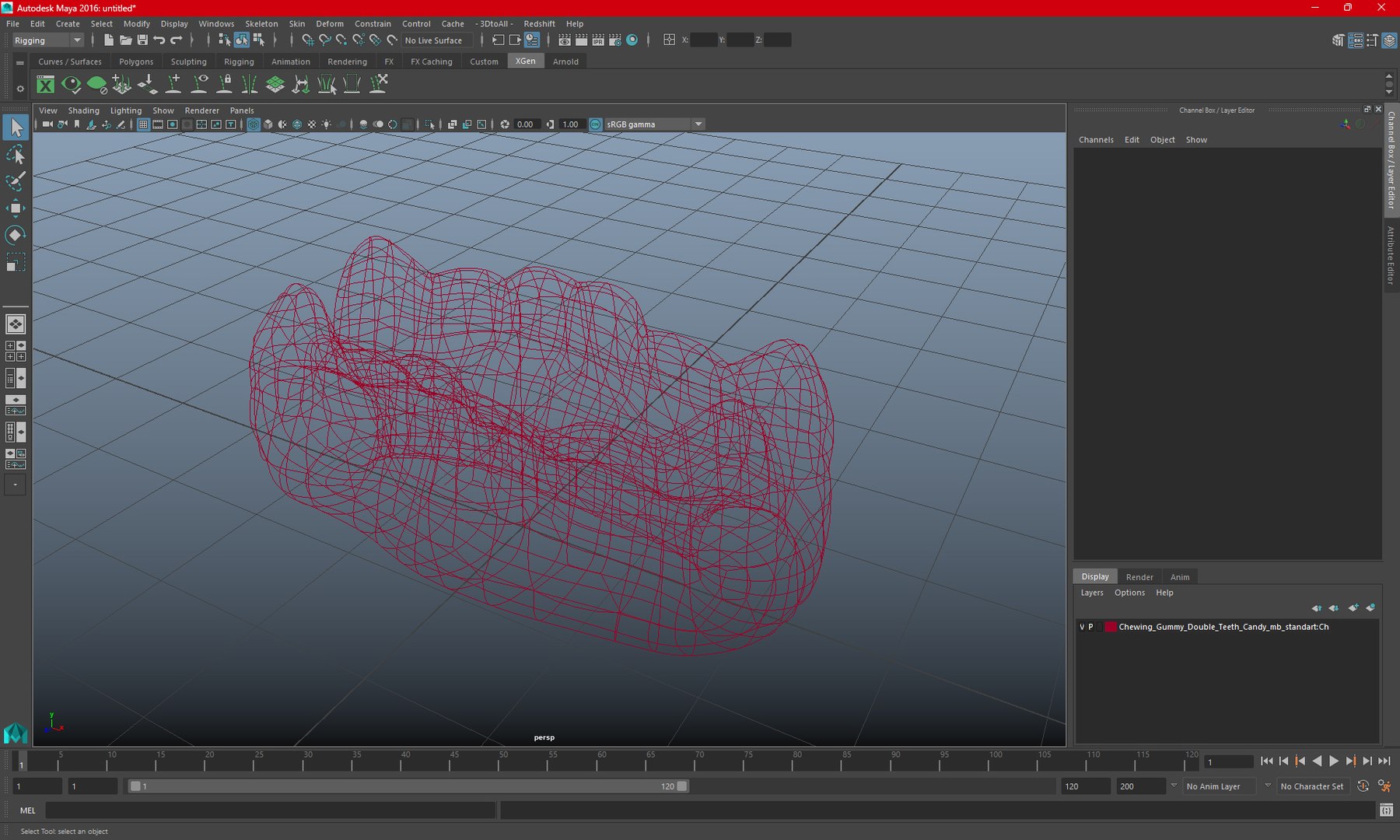
Task: Open the No Anim Layer dropdown
Action: tap(1227, 786)
